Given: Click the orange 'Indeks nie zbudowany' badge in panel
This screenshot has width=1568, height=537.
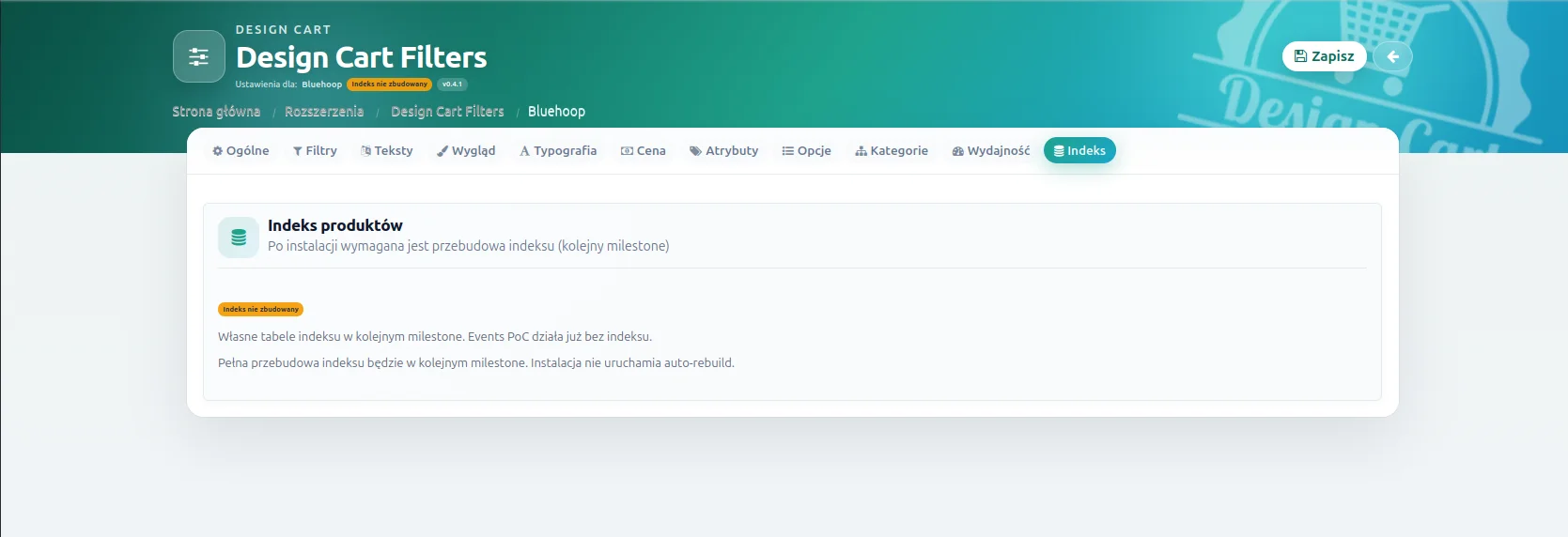Looking at the screenshot, I should 260,309.
